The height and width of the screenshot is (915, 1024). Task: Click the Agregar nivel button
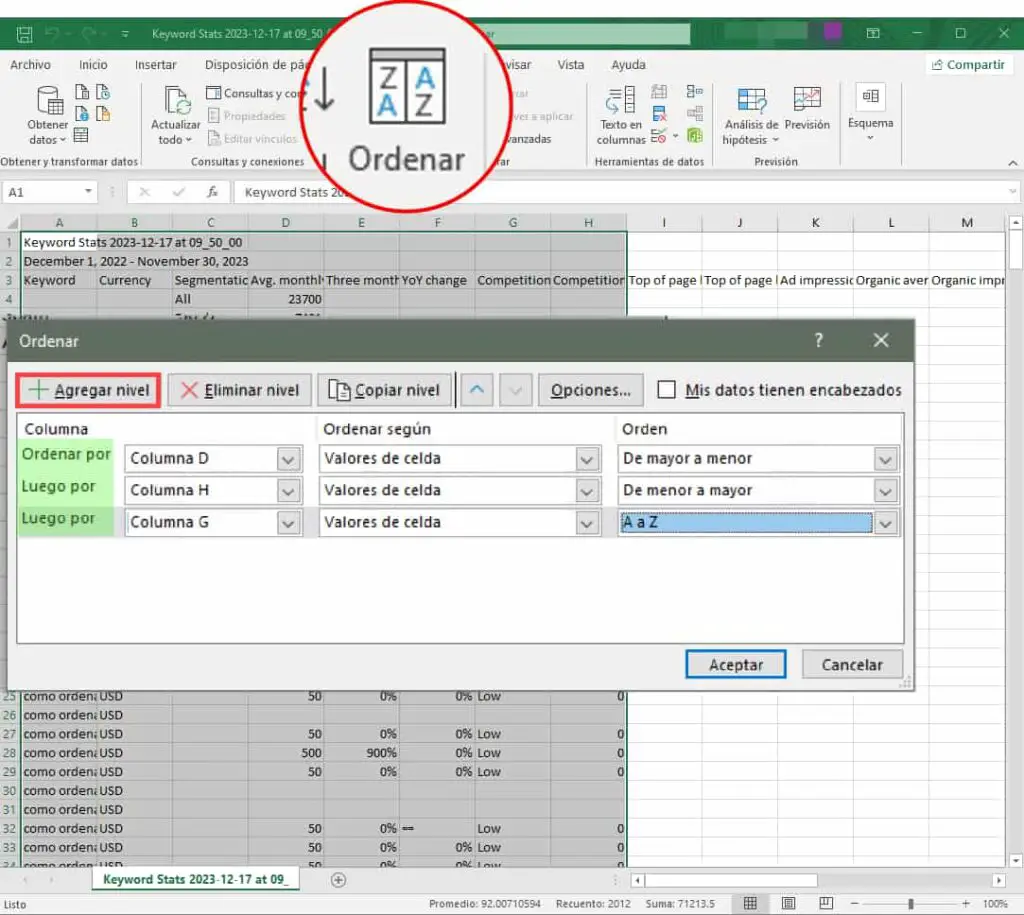87,390
